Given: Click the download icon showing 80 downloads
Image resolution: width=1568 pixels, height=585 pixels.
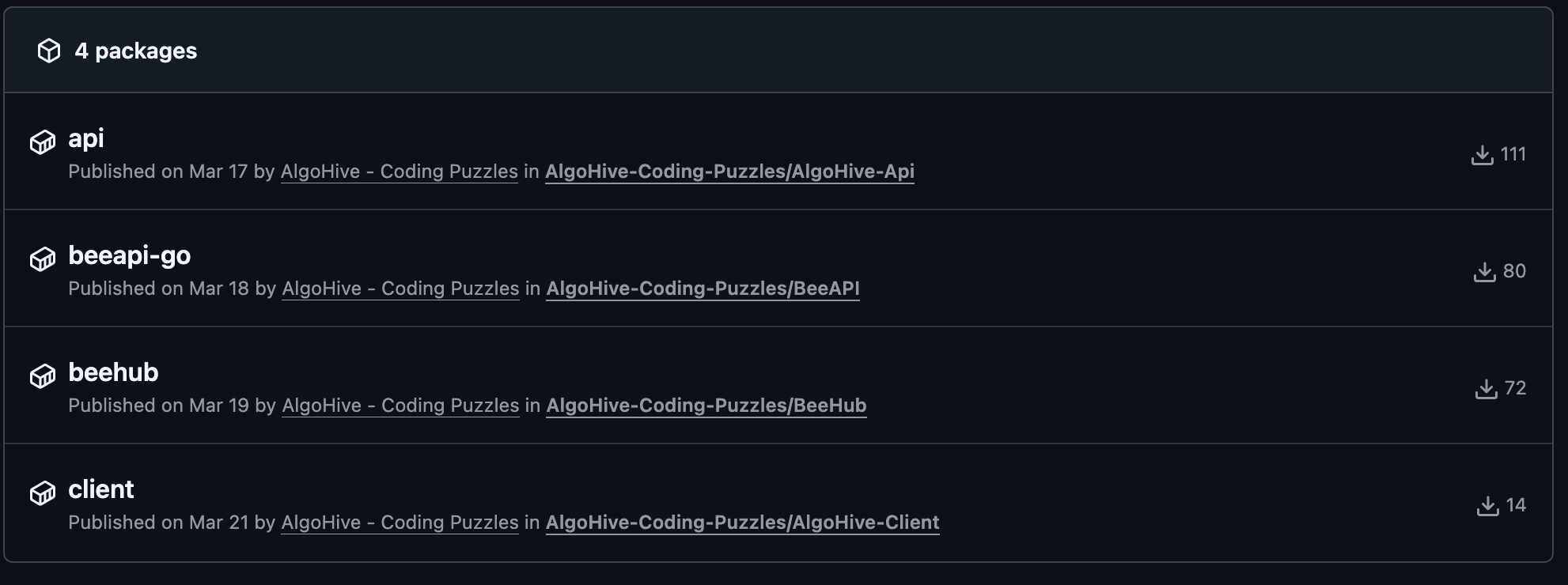Looking at the screenshot, I should pos(1484,272).
